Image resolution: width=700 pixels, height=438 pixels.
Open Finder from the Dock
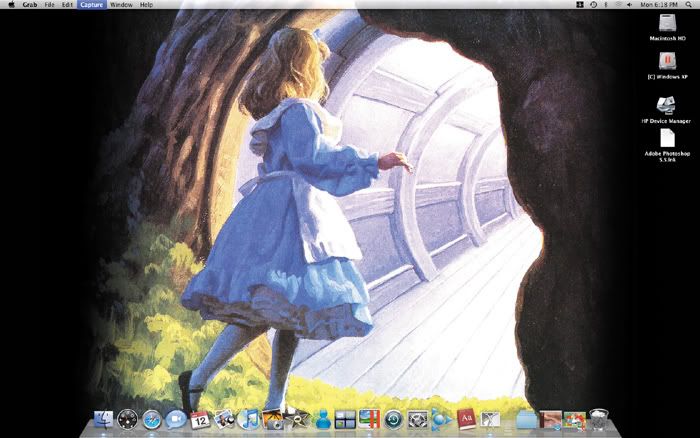pyautogui.click(x=103, y=420)
